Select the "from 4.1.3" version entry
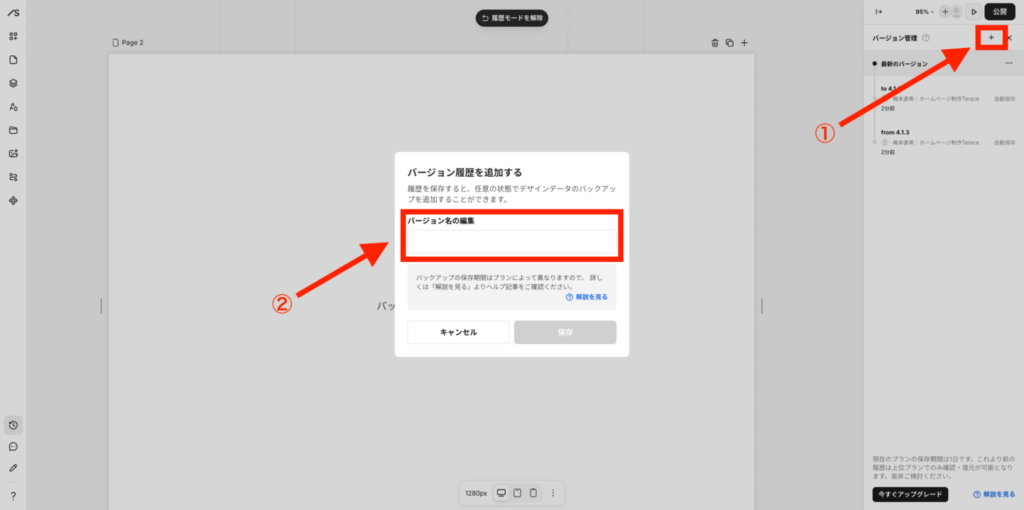Image resolution: width=1024 pixels, height=510 pixels. (x=896, y=132)
